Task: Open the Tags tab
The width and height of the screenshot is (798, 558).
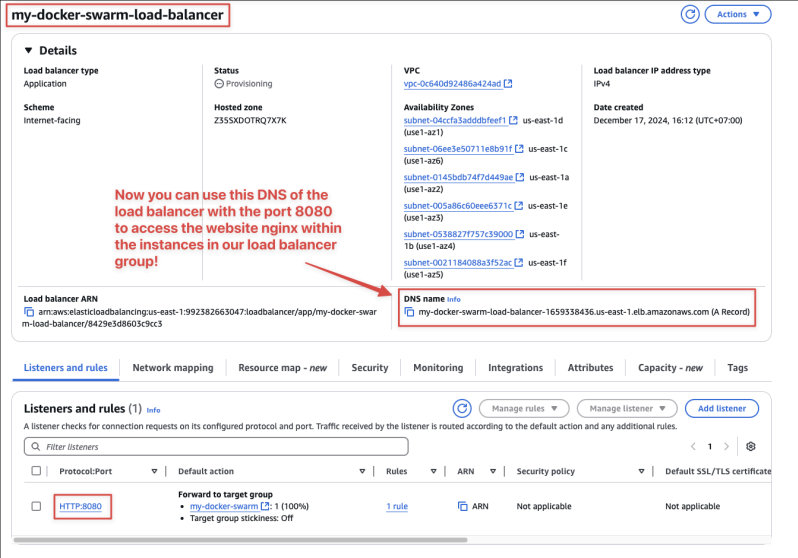Action: (x=737, y=368)
